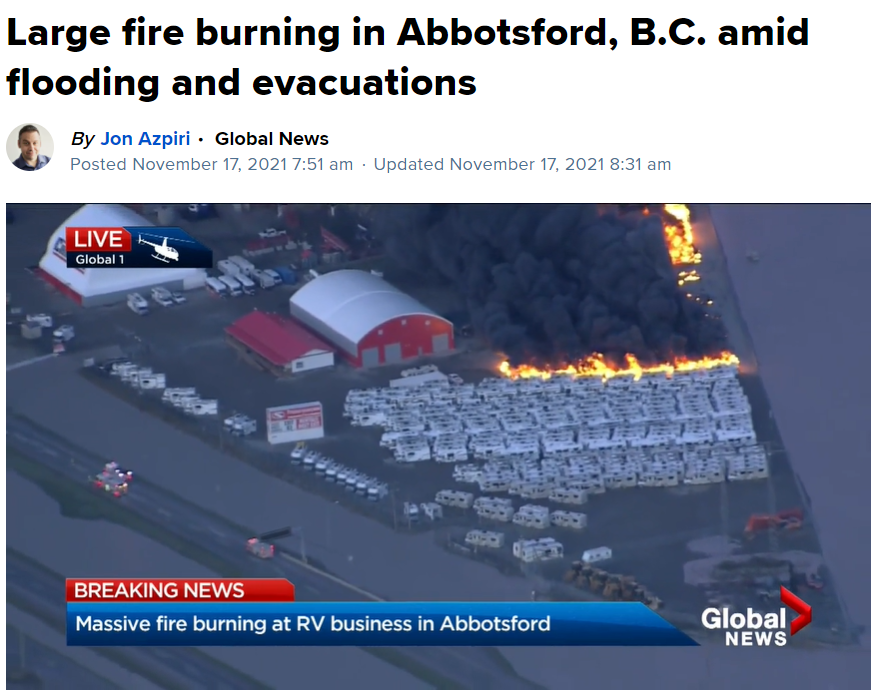Click the helicopter icon in Global 1 badge

161,248
